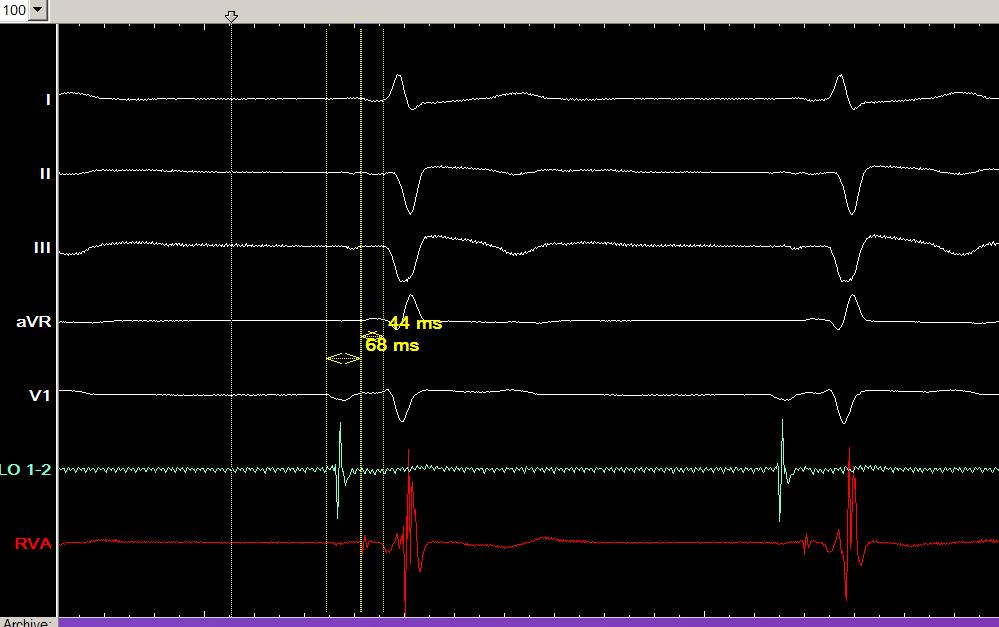Image resolution: width=999 pixels, height=627 pixels.
Task: Click the caliper arrow marker on top ruler
Action: pos(231,17)
